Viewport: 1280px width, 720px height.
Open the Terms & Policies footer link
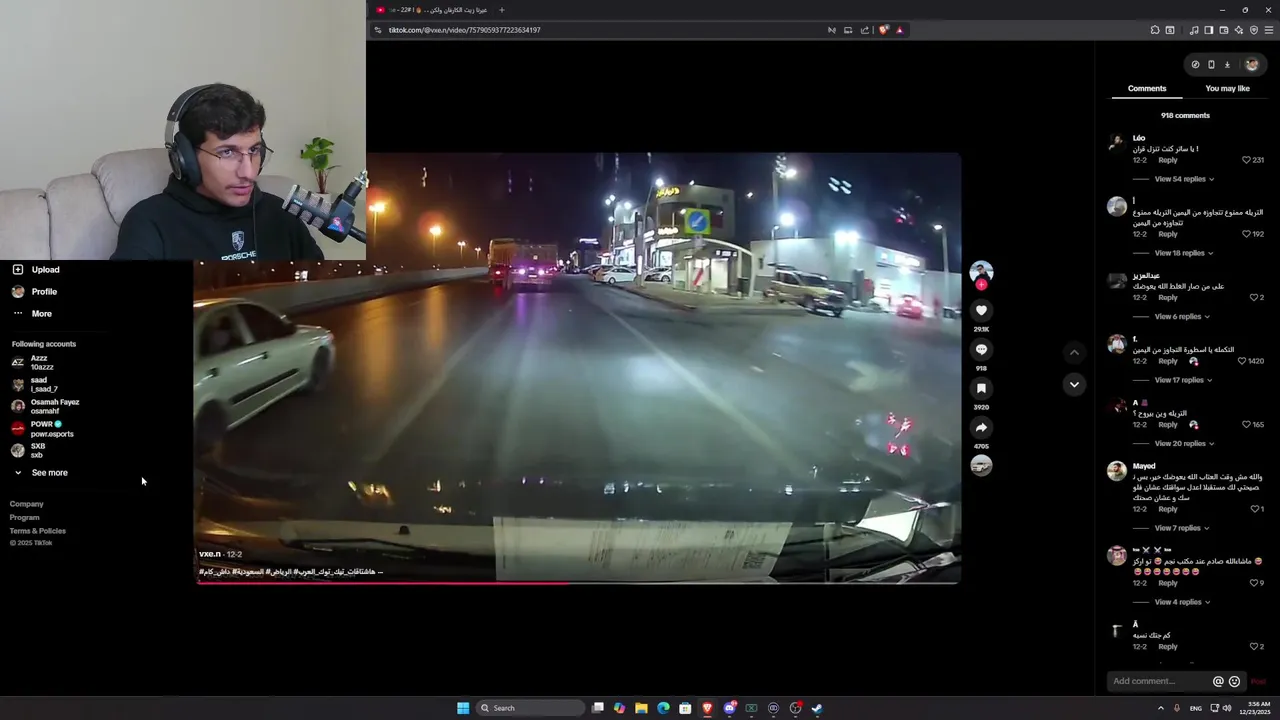[38, 531]
